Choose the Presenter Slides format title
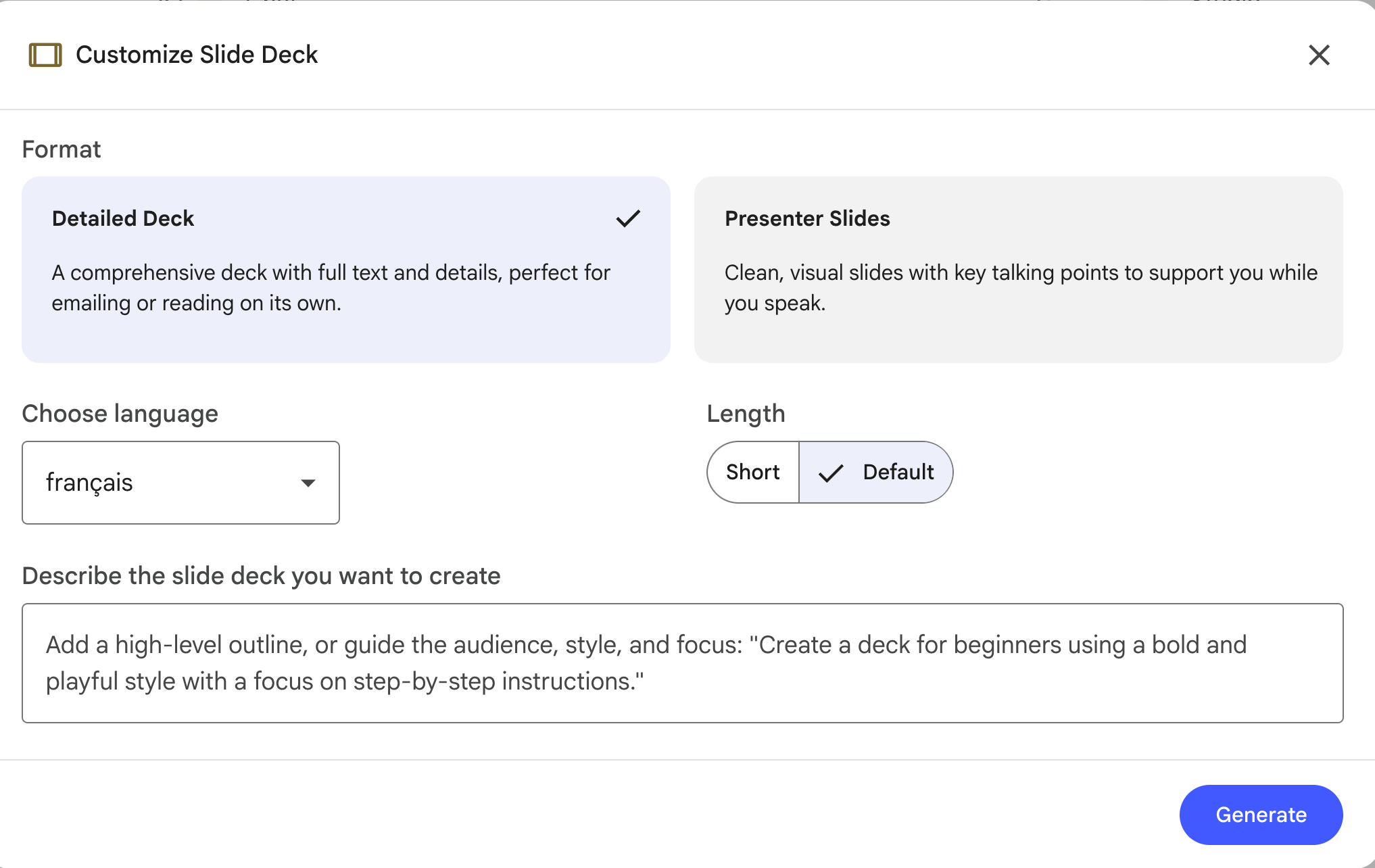1375x868 pixels. tap(807, 218)
